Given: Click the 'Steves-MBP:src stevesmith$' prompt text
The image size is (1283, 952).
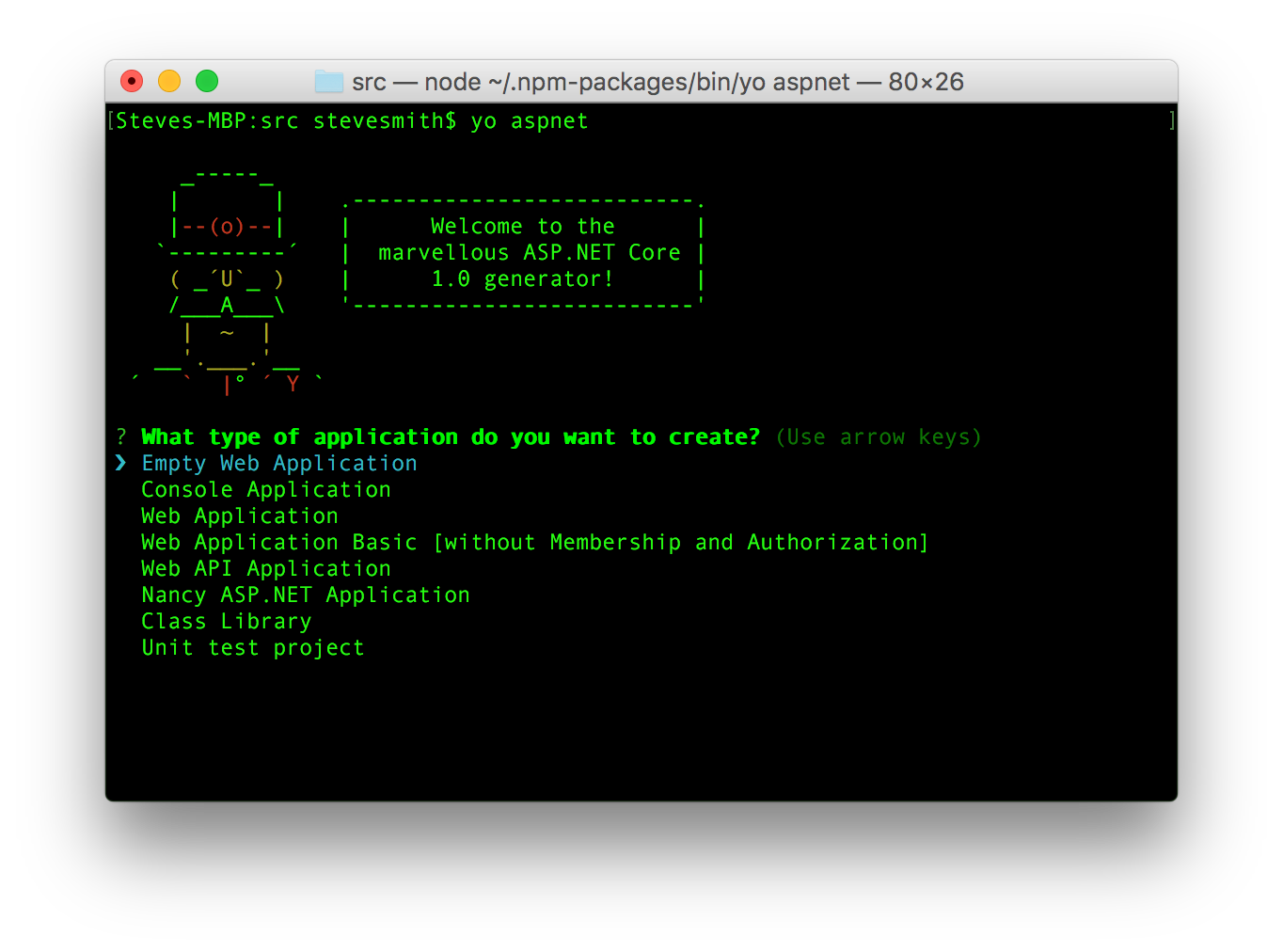Looking at the screenshot, I should 286,120.
